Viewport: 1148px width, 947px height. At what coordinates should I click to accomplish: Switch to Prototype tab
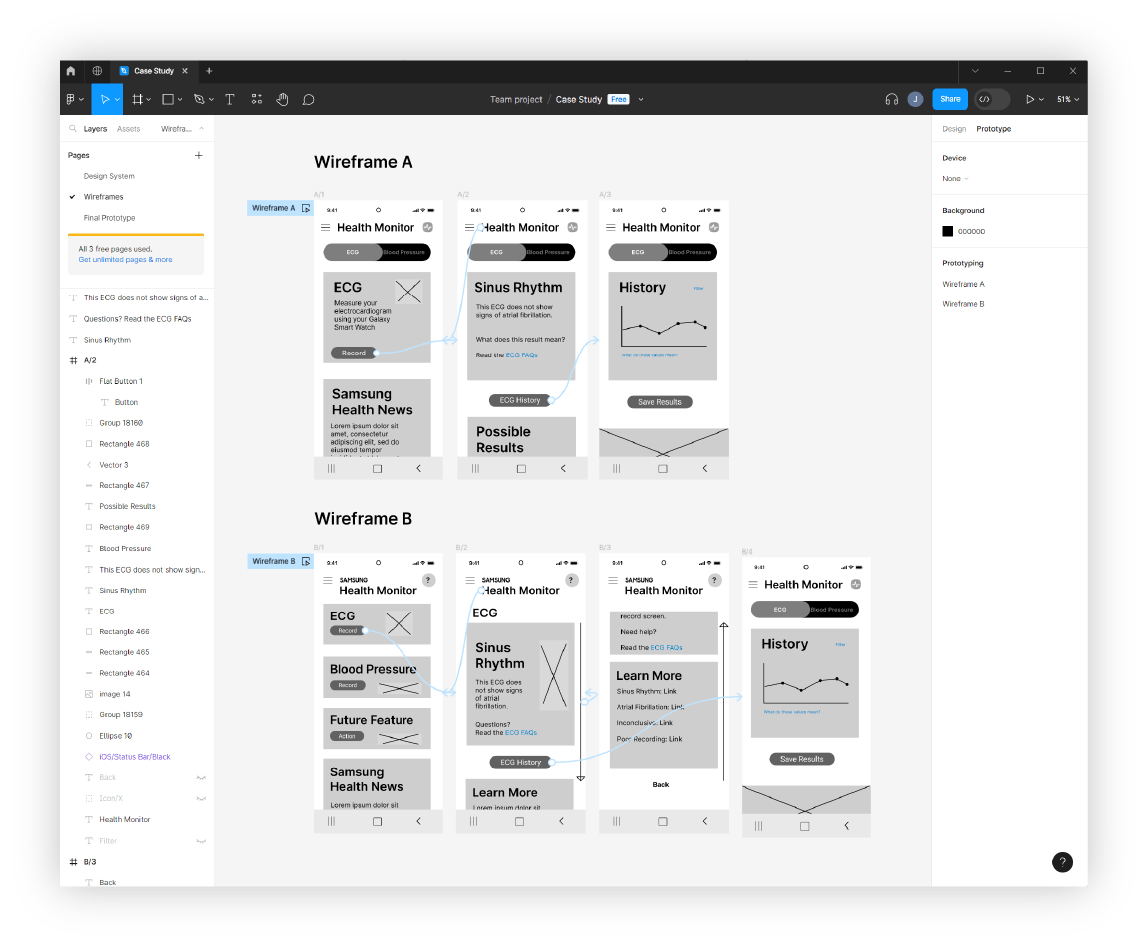pos(994,129)
